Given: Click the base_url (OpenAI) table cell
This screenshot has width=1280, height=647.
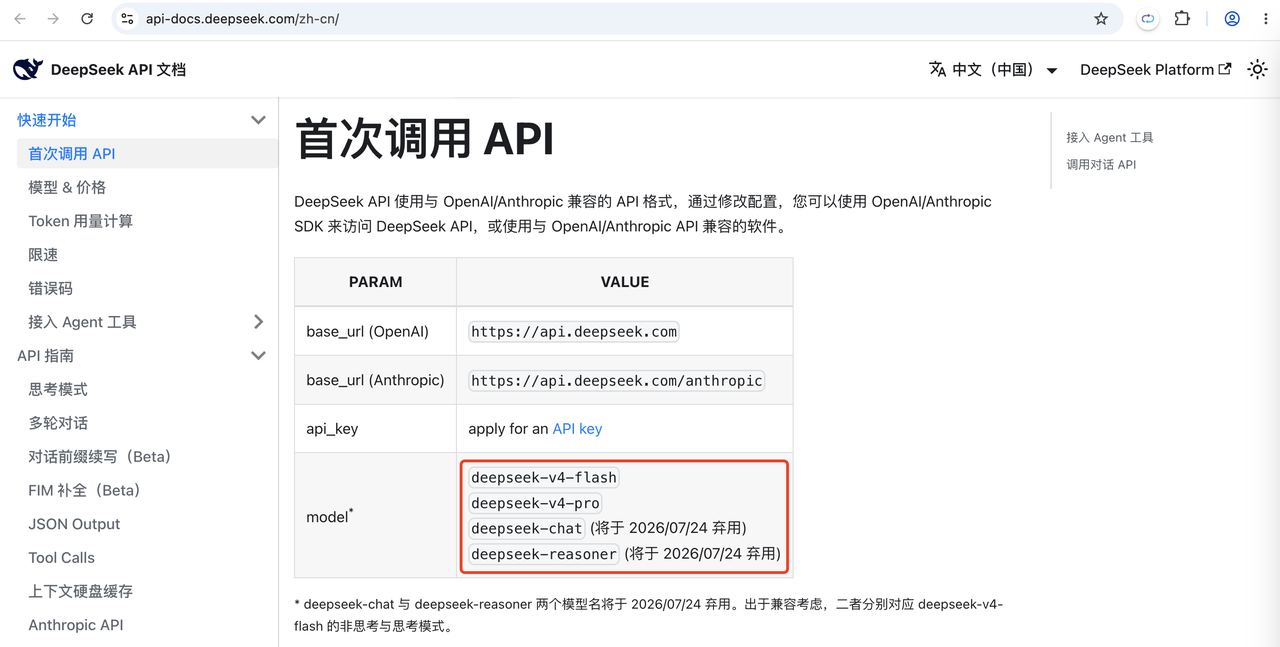Looking at the screenshot, I should (x=375, y=331).
